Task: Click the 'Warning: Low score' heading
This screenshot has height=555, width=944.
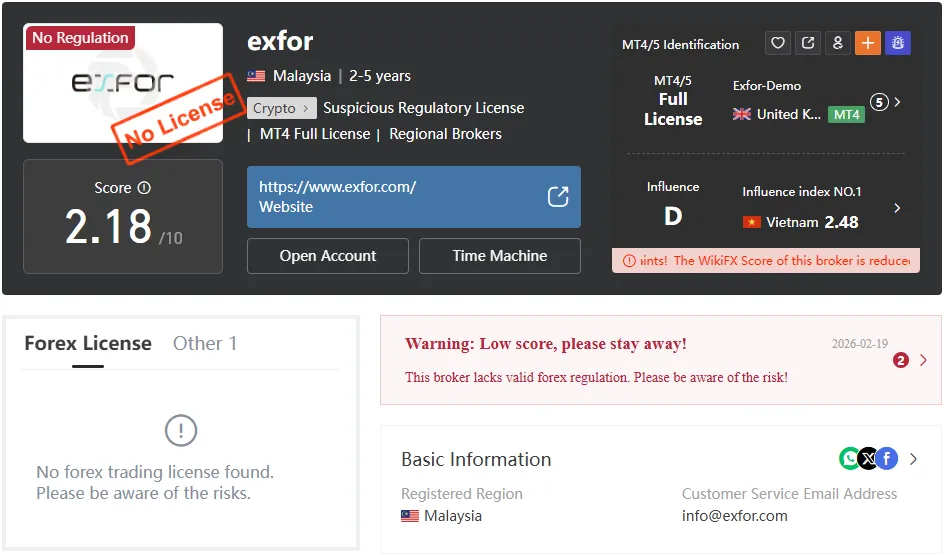Action: click(545, 344)
